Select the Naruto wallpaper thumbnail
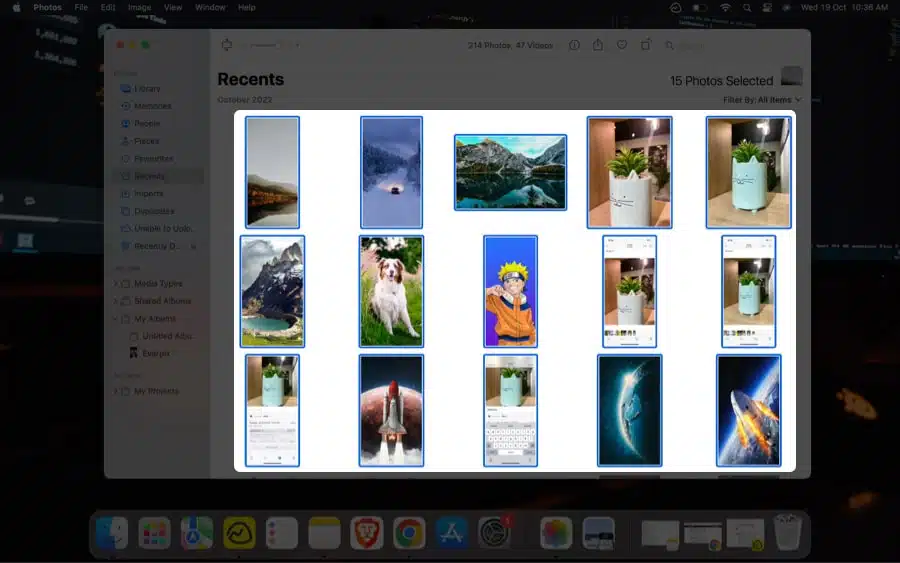Viewport: 900px width, 563px height. 510,292
